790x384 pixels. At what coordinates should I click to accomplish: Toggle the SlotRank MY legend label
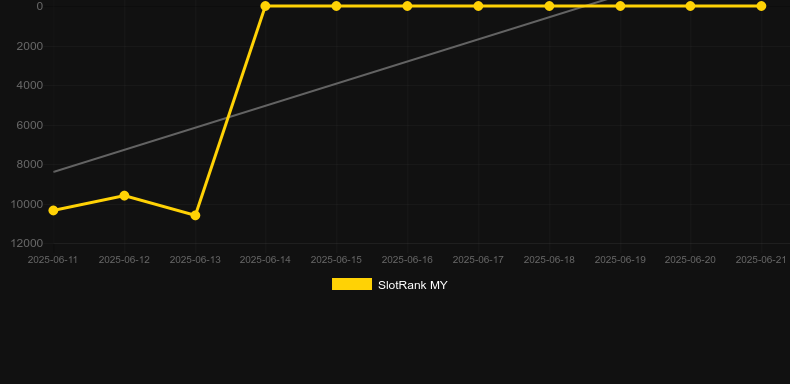413,285
